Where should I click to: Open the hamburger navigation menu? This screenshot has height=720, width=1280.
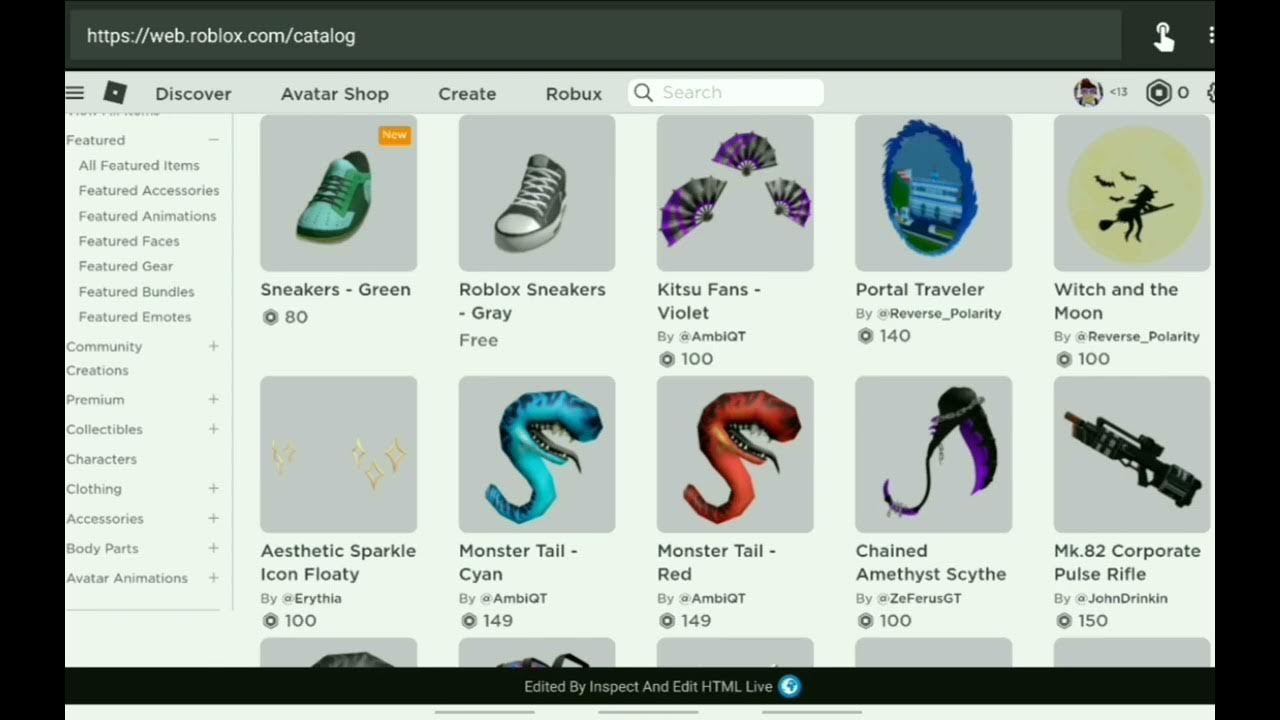point(75,93)
